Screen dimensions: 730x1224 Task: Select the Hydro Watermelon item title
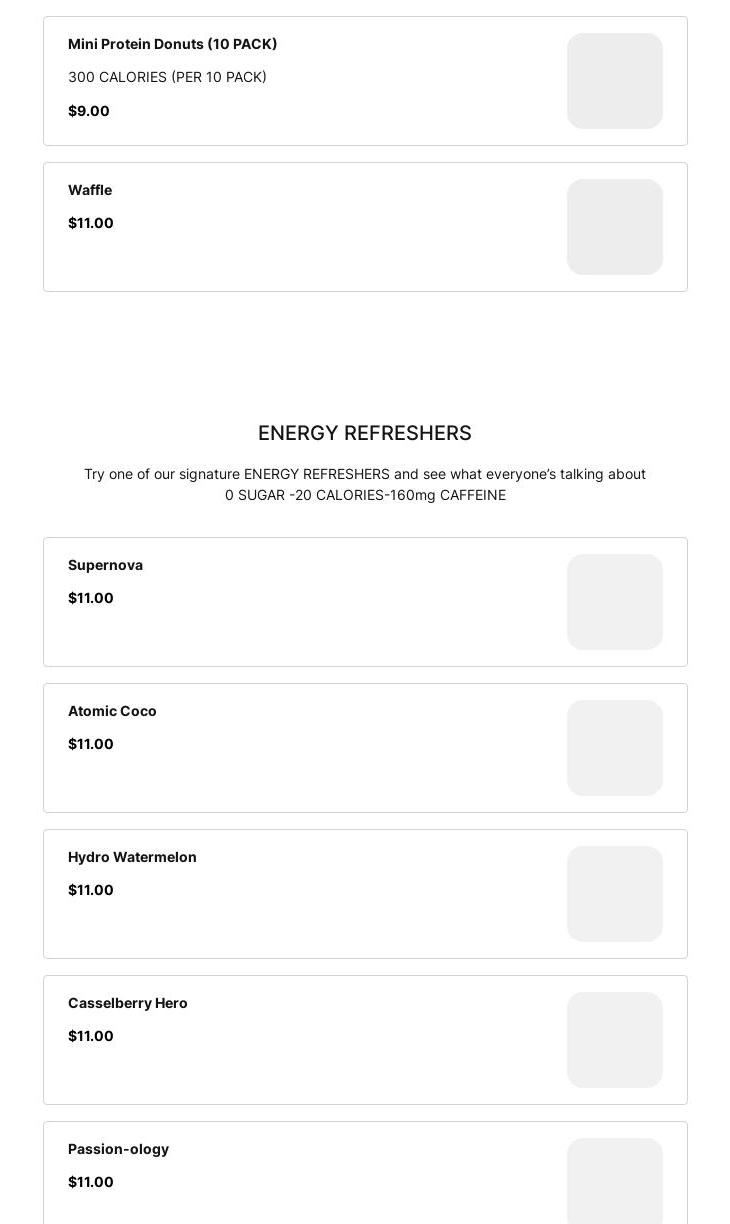[x=132, y=857]
